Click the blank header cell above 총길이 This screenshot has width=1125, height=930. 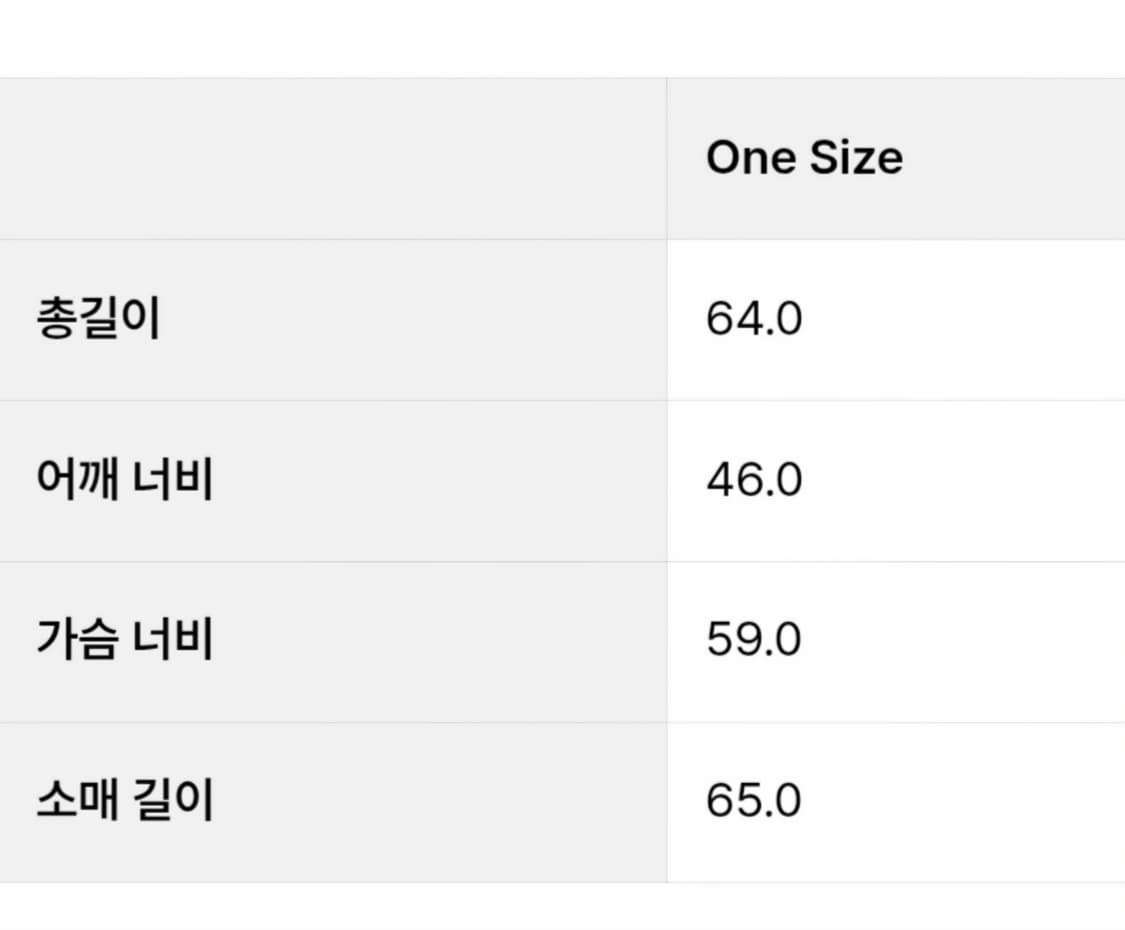pyautogui.click(x=333, y=158)
